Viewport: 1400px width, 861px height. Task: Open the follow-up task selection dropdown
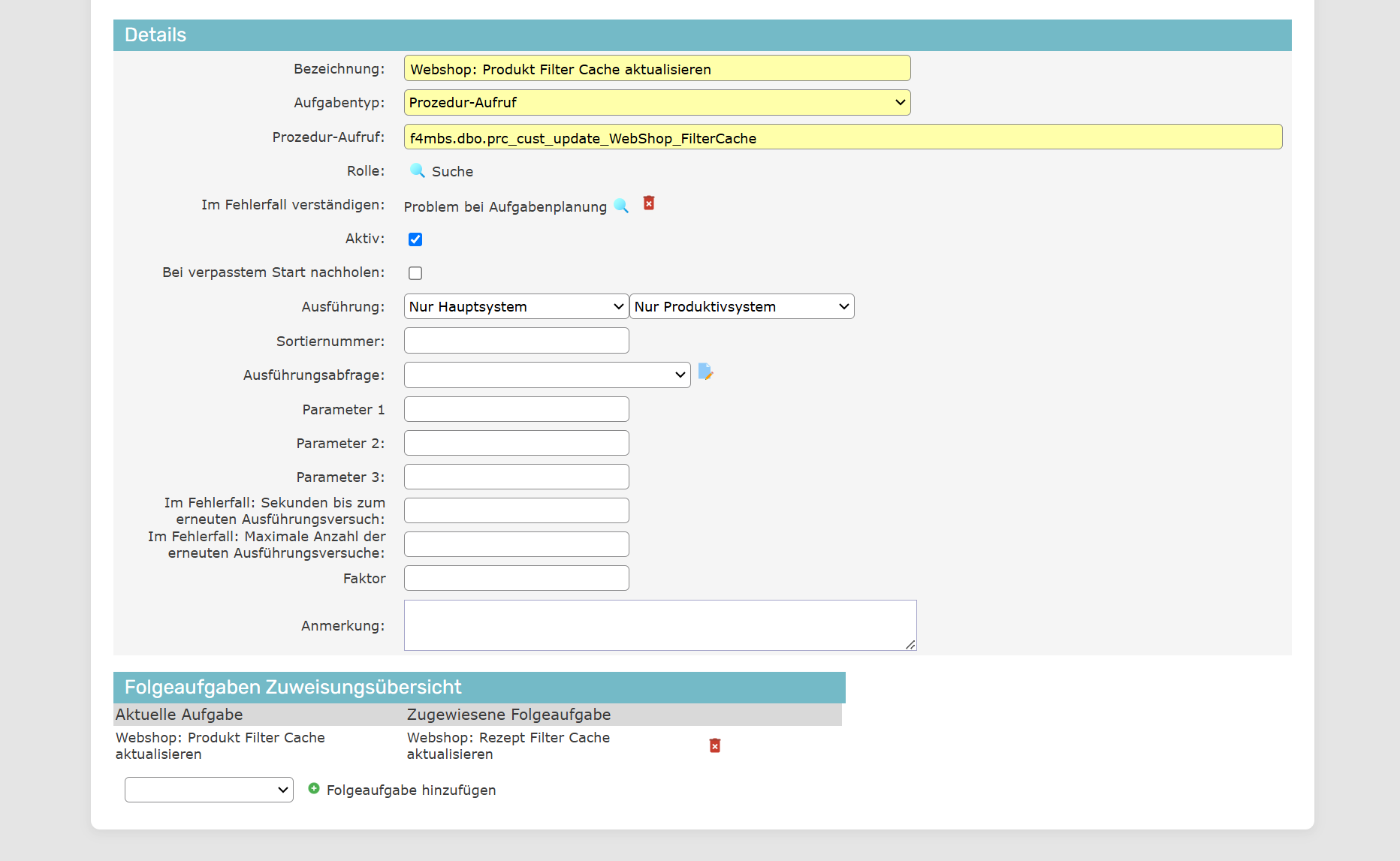[x=209, y=790]
